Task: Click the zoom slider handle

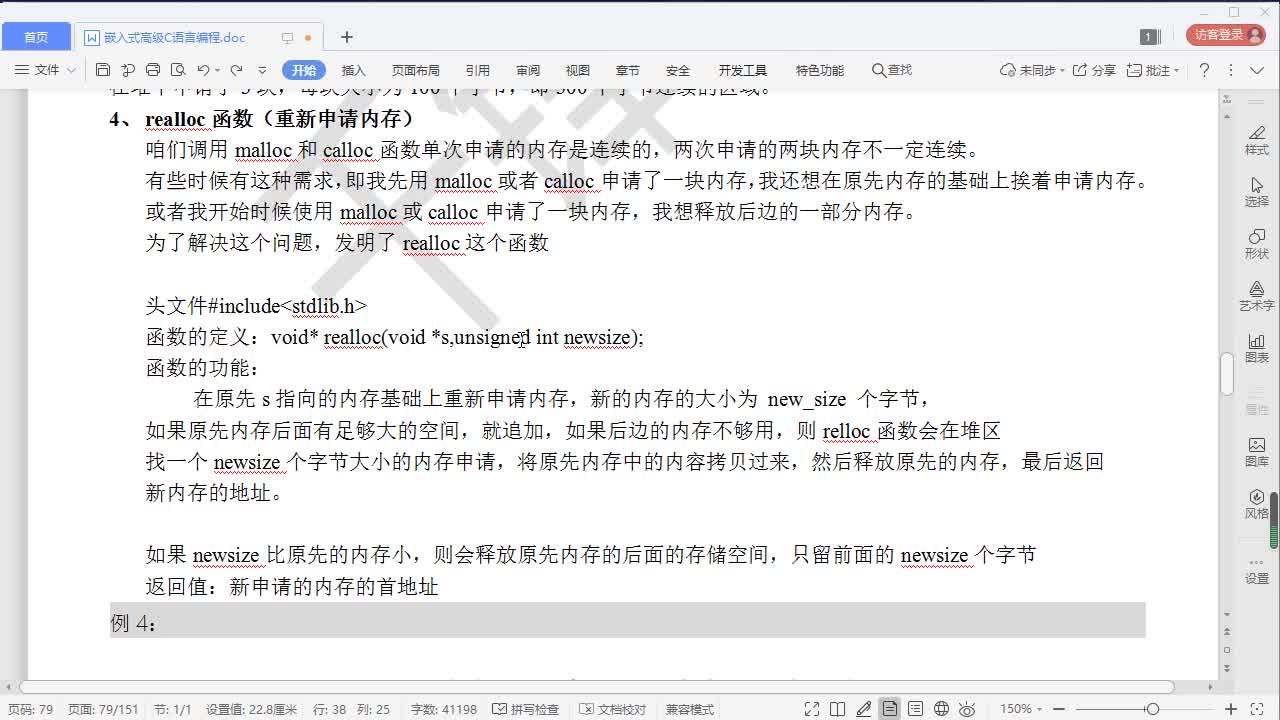Action: 1153,709
